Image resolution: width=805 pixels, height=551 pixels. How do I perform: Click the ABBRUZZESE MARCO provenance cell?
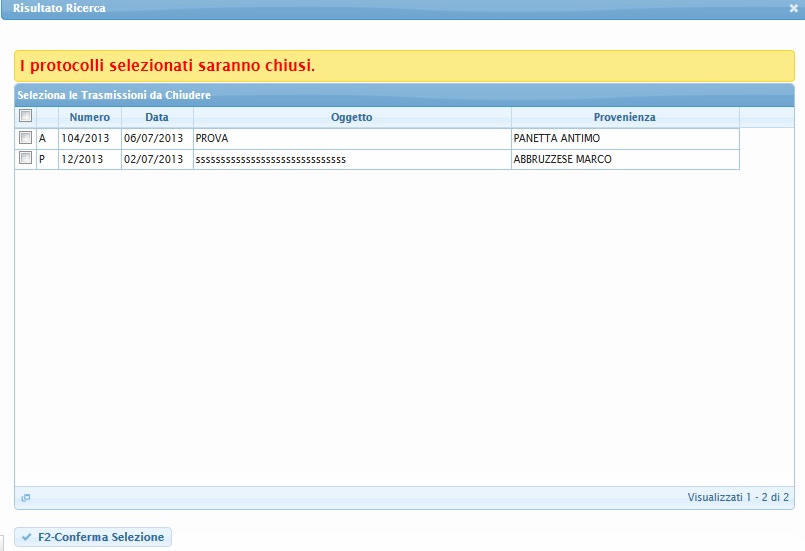624,159
